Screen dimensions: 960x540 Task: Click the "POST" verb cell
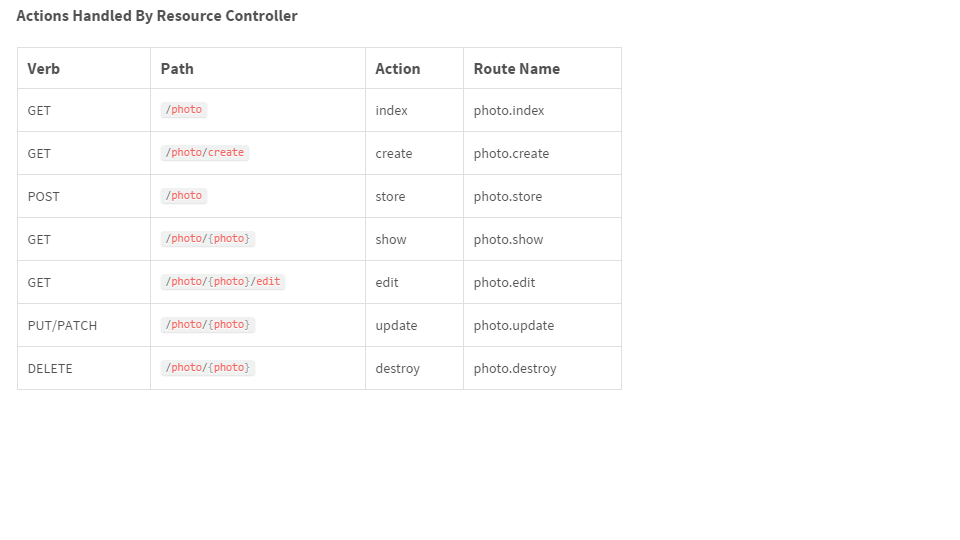[44, 197]
